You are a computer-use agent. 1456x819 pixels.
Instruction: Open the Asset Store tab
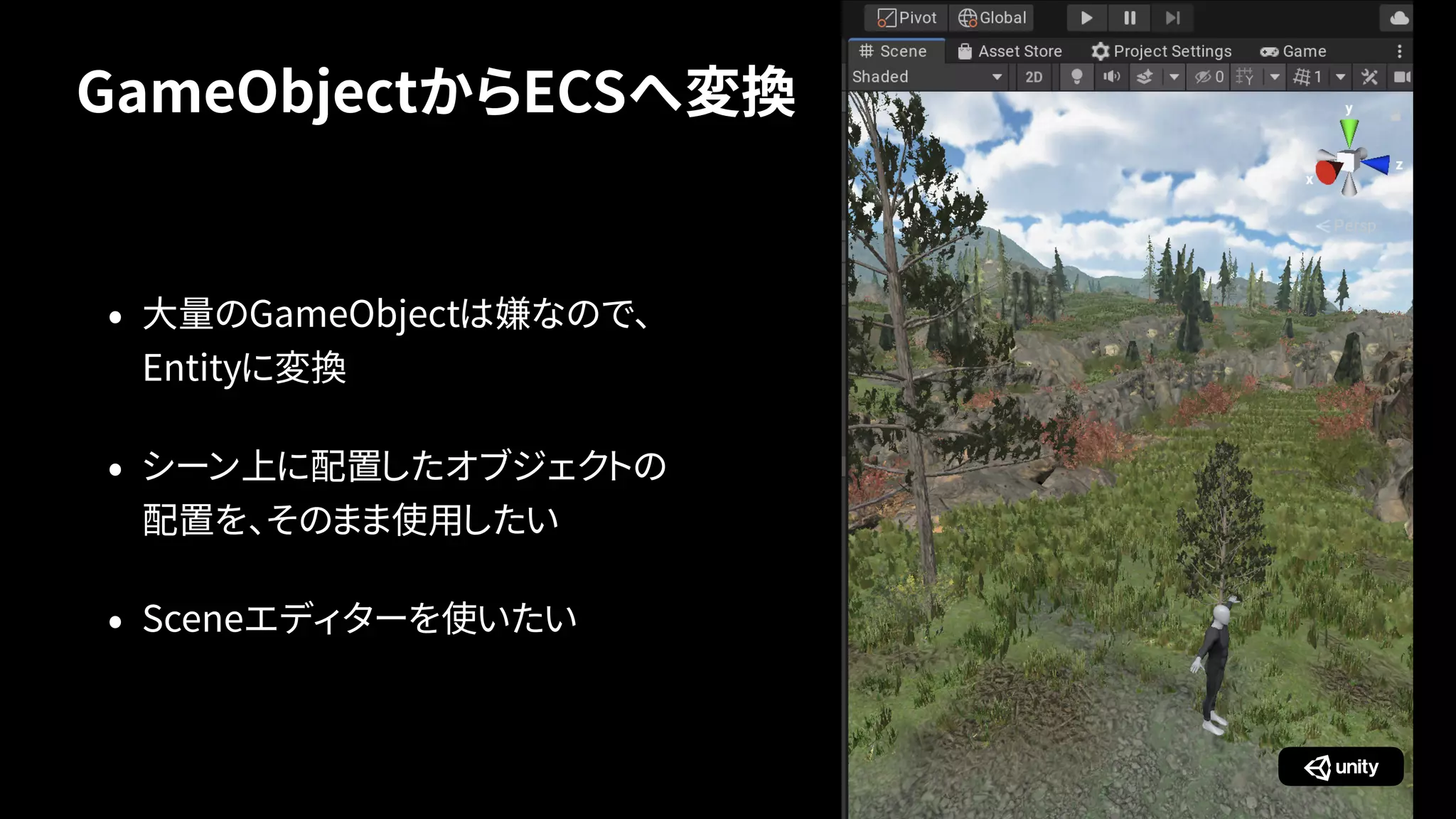(1010, 51)
